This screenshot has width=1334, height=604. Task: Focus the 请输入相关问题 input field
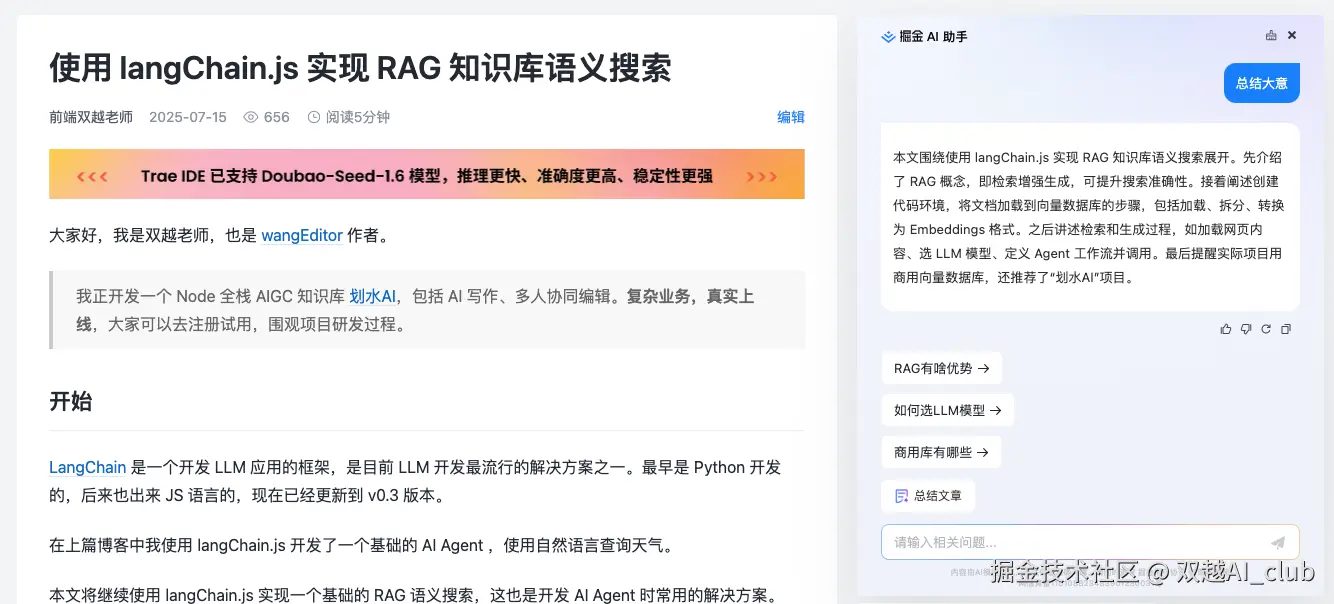click(x=1090, y=542)
